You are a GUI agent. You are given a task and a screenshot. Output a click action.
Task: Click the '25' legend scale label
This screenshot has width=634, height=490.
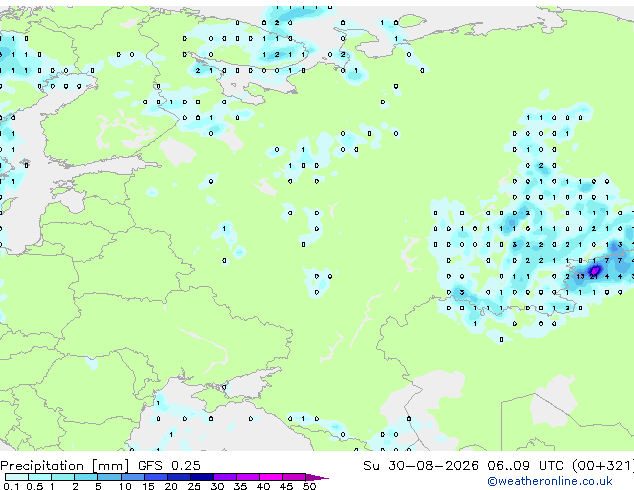tap(194, 486)
